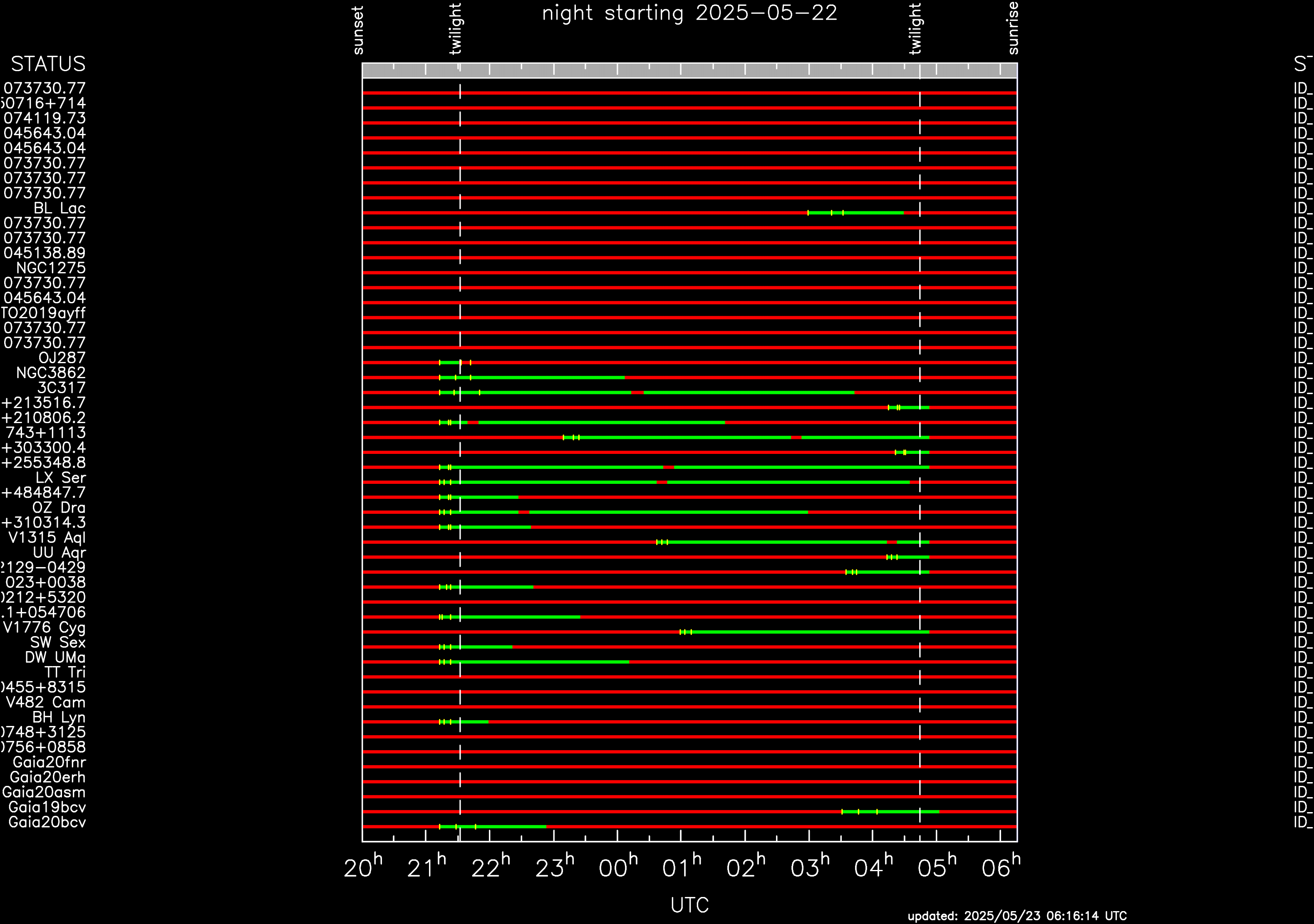Click the green observation bar in BL Lac row

pyautogui.click(x=855, y=213)
